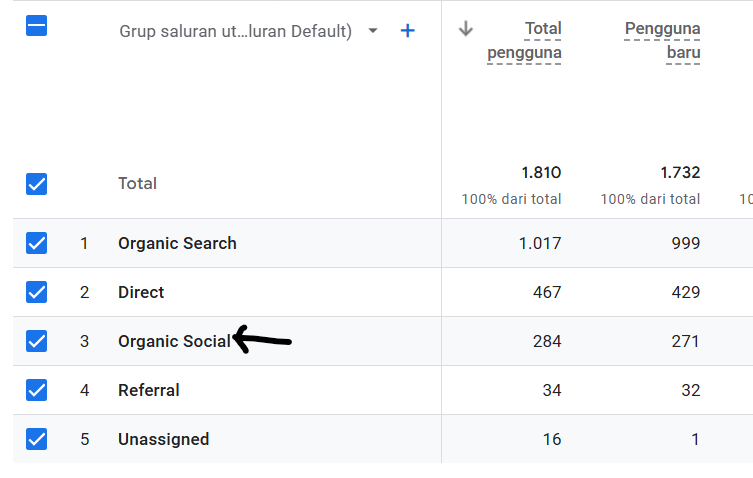
Task: Uncheck the Total row checkbox
Action: pos(36,184)
